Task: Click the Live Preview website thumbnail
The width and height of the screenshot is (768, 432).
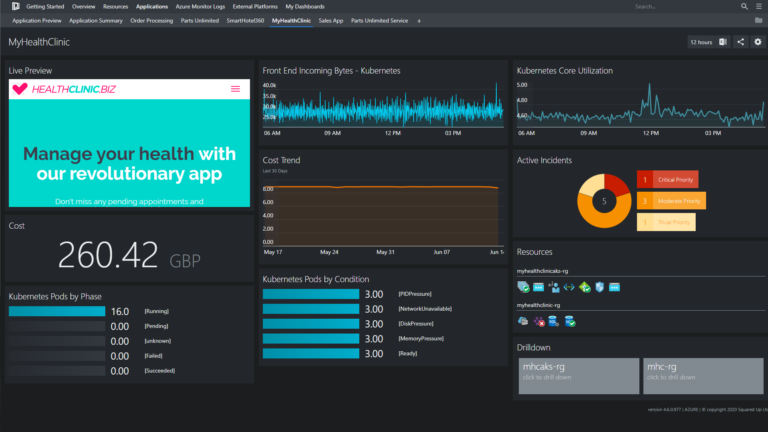Action: pyautogui.click(x=129, y=143)
